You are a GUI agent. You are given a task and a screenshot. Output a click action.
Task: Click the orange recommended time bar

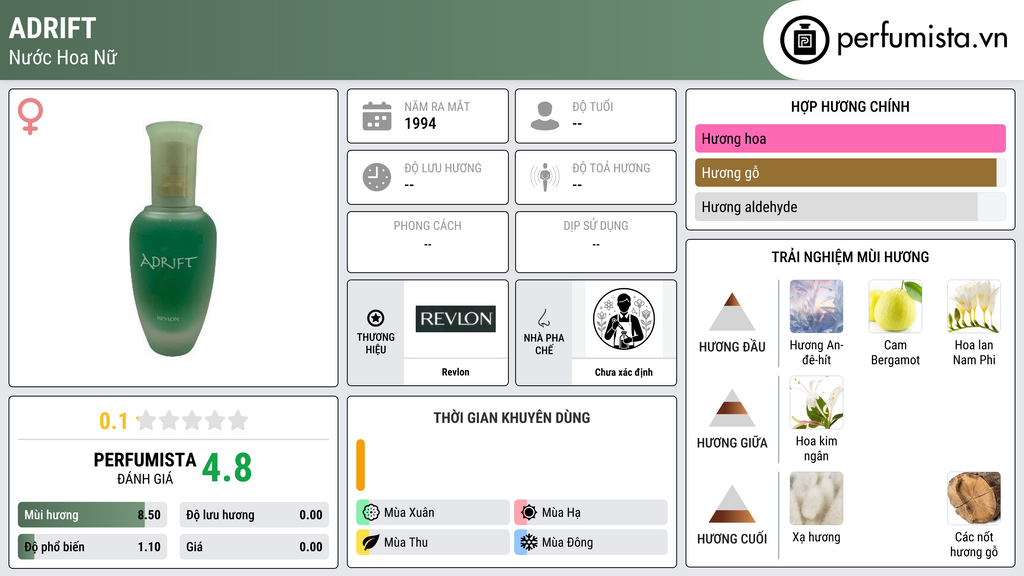(360, 465)
